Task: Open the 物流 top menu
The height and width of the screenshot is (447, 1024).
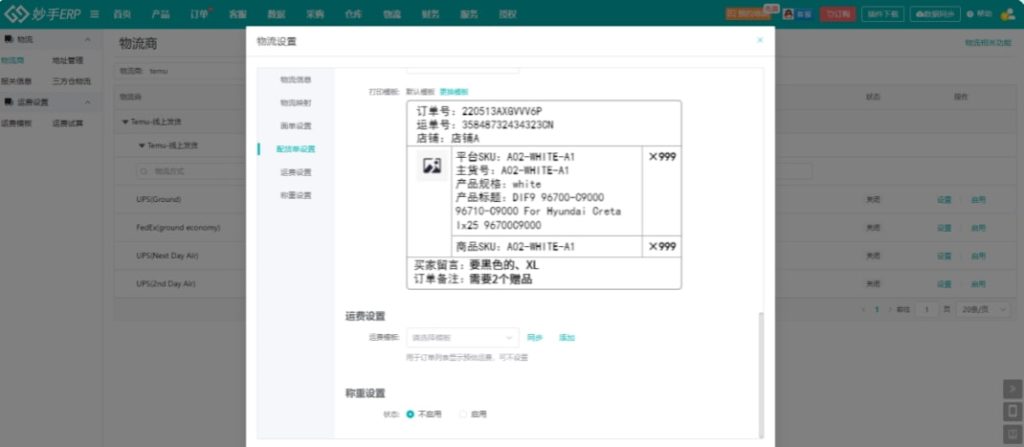Action: click(x=392, y=14)
